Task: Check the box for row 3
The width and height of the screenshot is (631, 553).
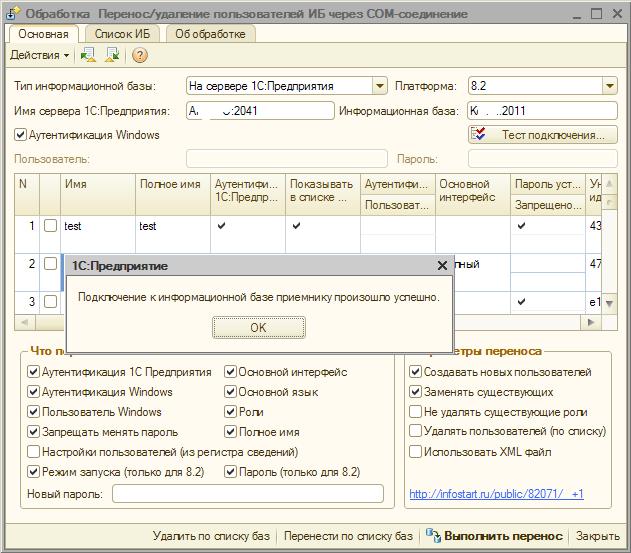Action: point(50,301)
